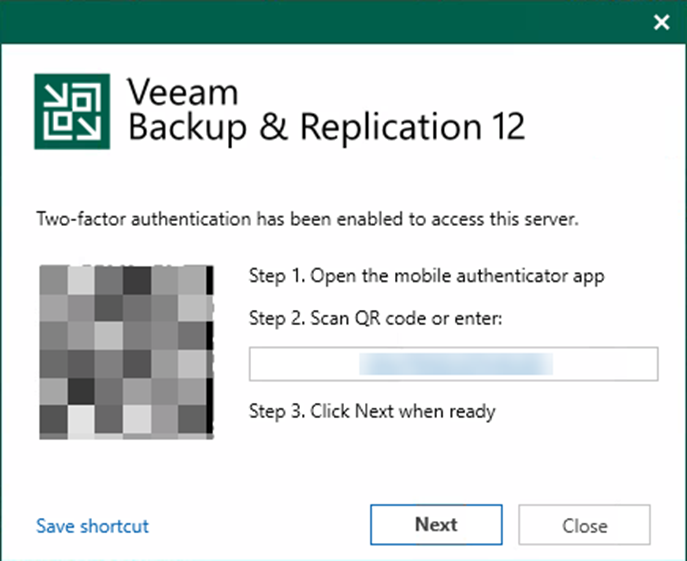Close the dialog with the X icon
The width and height of the screenshot is (687, 561).
[x=662, y=22]
